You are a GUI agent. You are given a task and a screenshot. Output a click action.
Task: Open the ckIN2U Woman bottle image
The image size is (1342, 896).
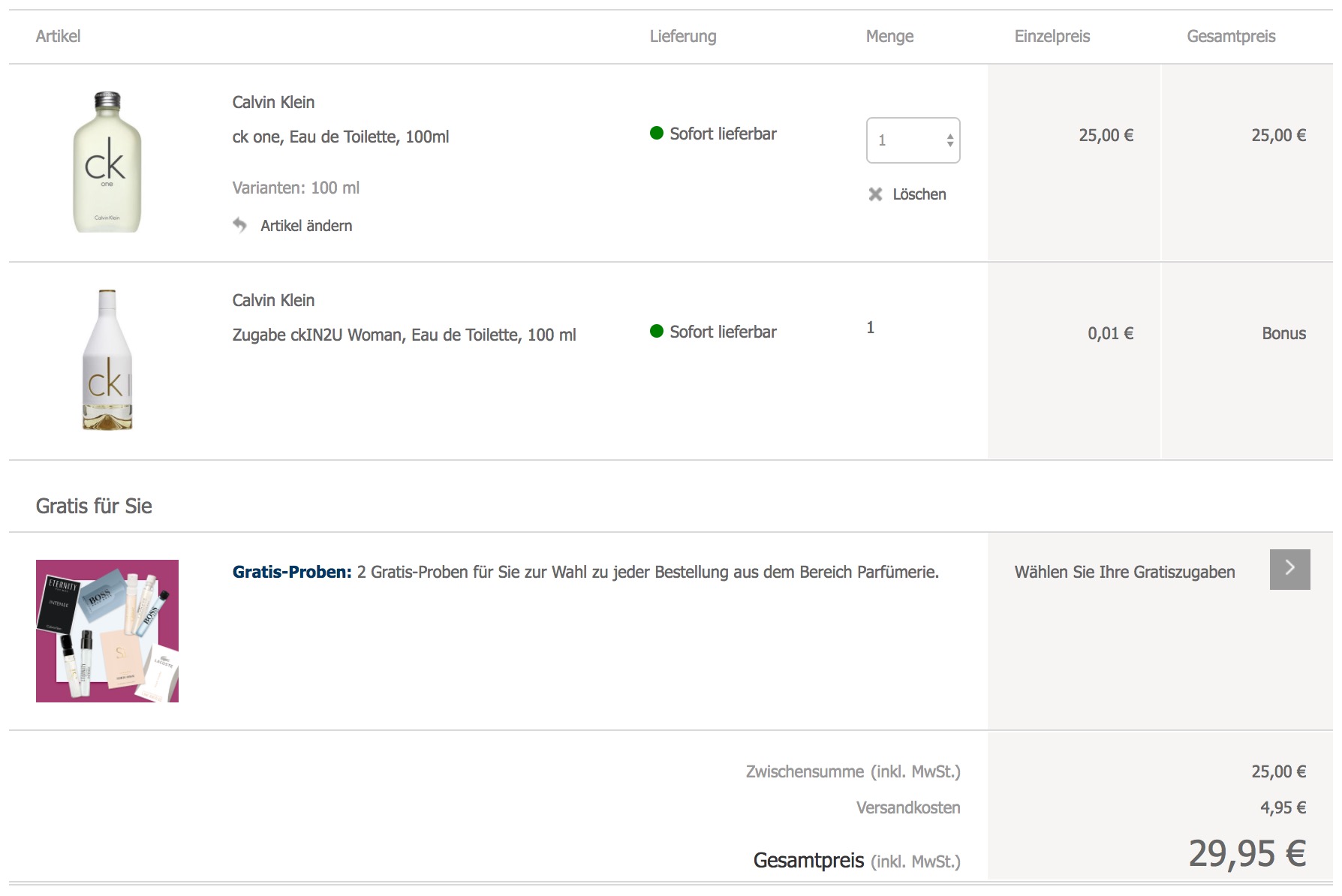107,360
